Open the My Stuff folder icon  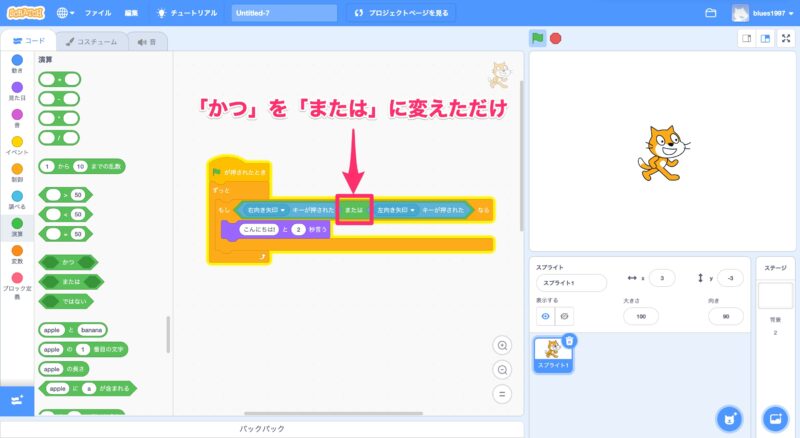pyautogui.click(x=711, y=14)
